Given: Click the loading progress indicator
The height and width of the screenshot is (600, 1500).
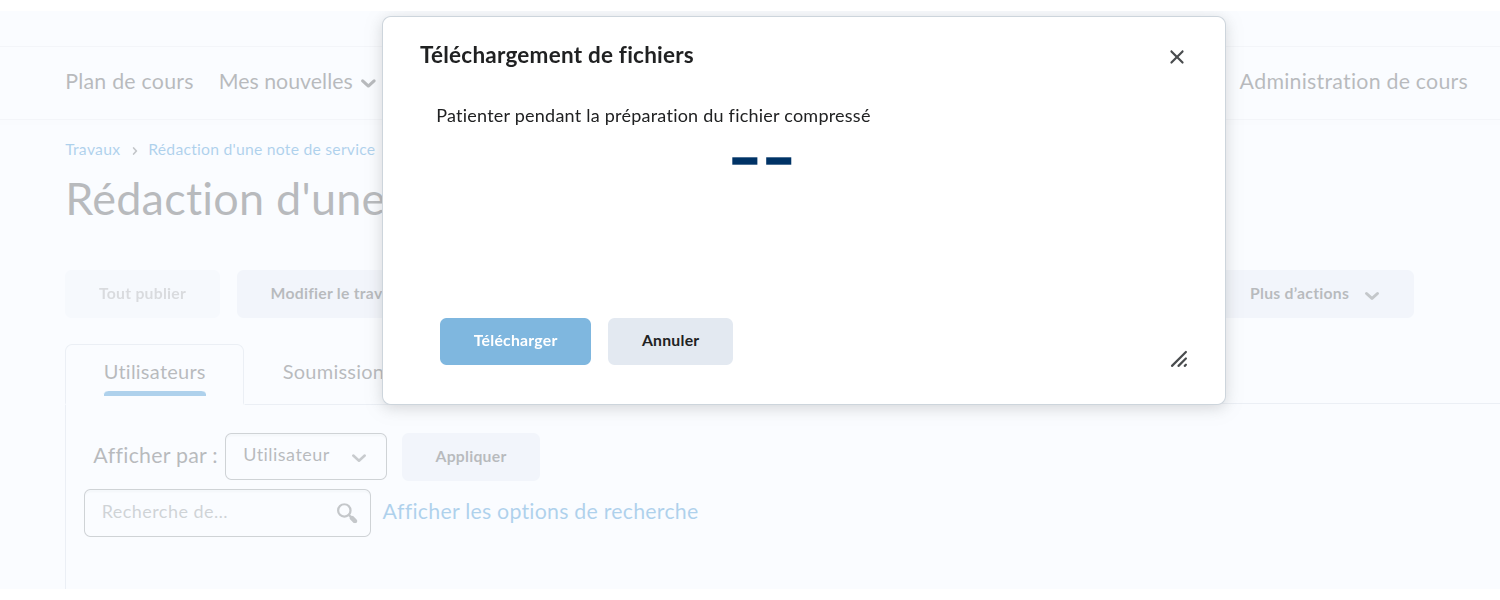Looking at the screenshot, I should click(x=762, y=161).
